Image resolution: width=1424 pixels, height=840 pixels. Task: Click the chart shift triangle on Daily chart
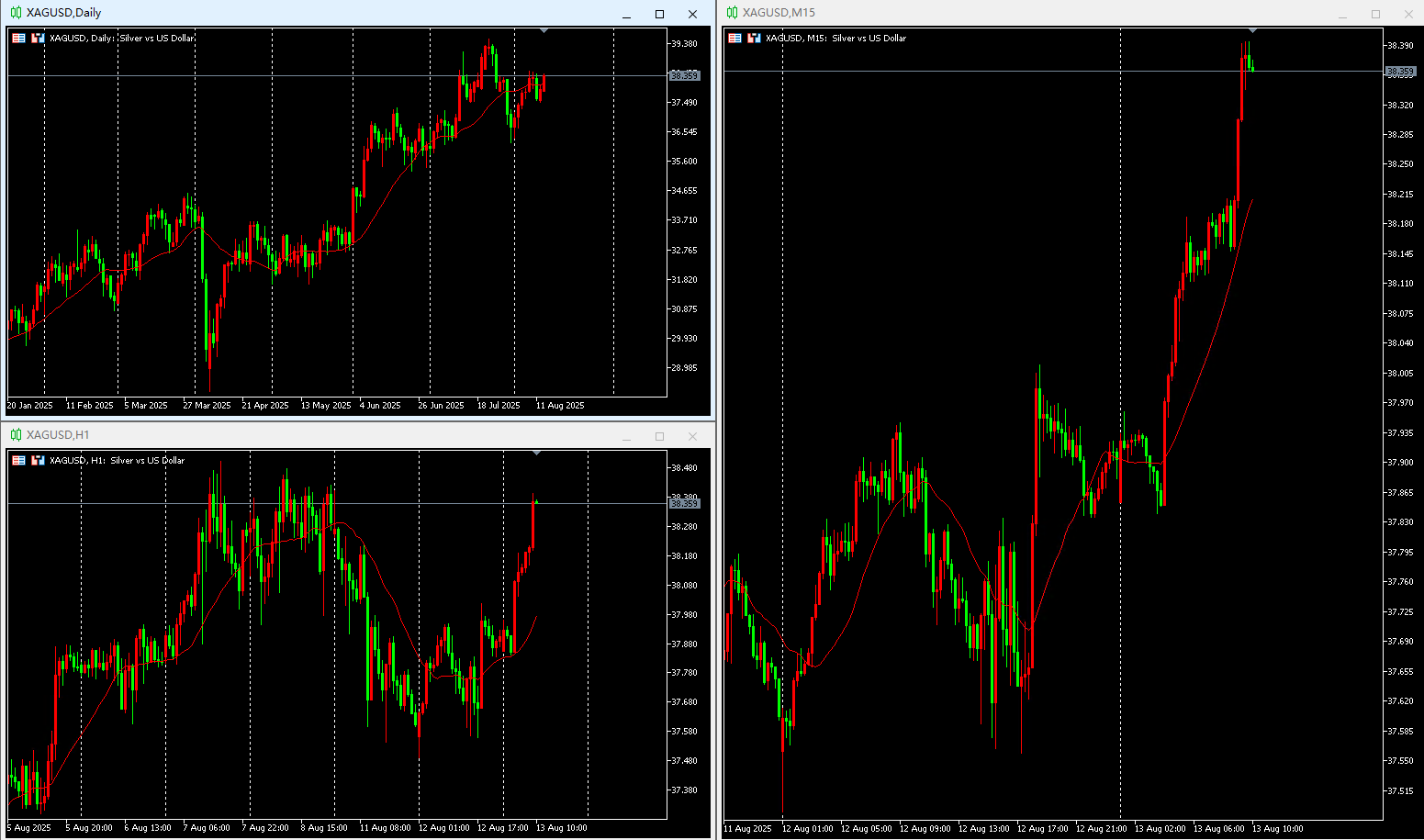(544, 31)
